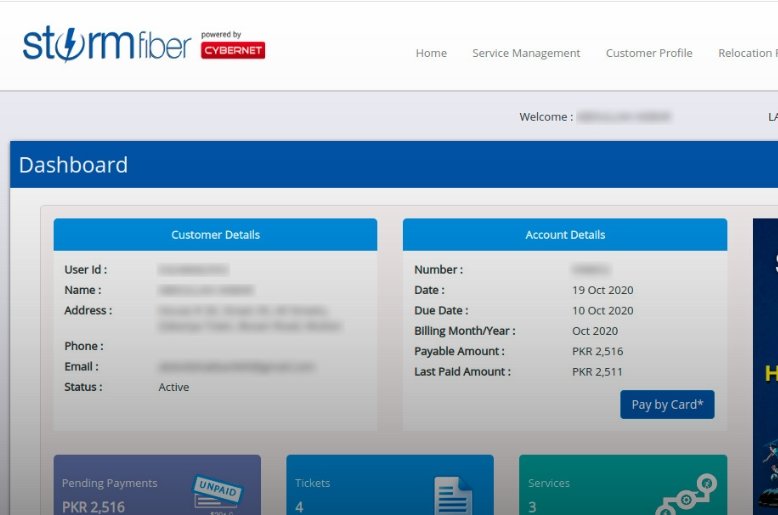Click the Welcome label text

pyautogui.click(x=546, y=117)
